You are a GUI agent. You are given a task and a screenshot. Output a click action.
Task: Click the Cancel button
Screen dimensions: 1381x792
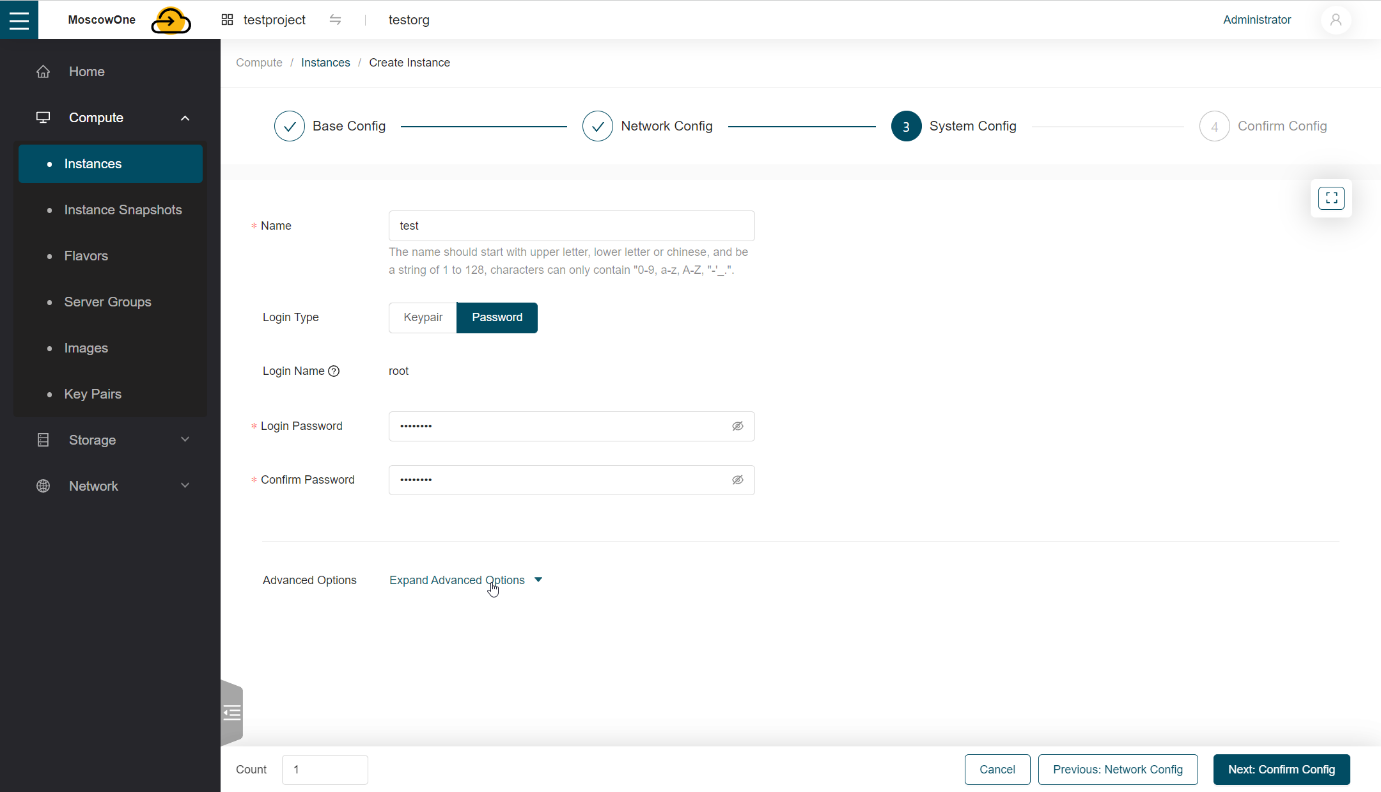click(997, 770)
